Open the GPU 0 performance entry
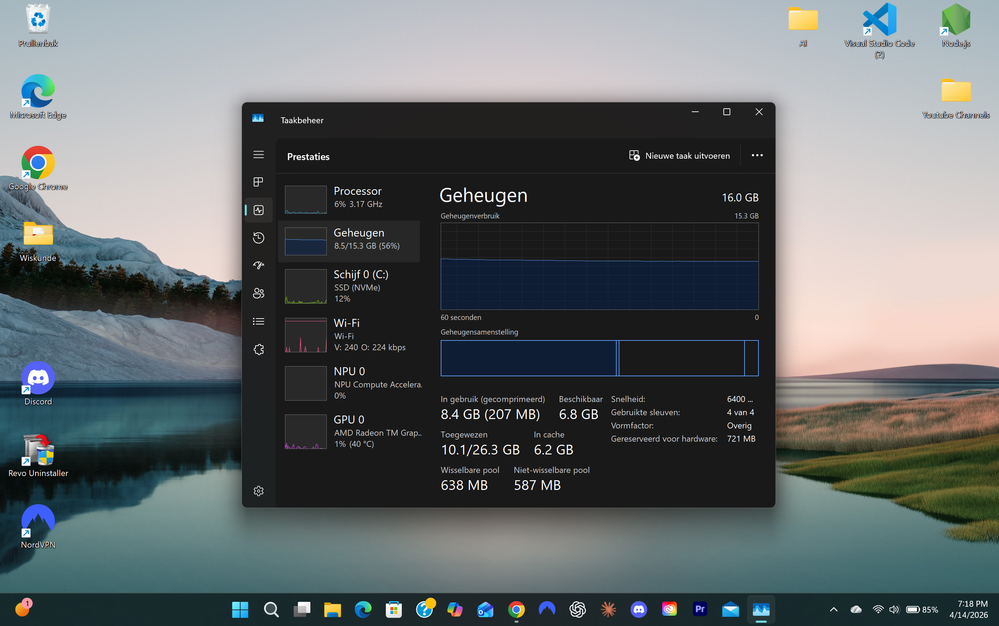The height and width of the screenshot is (626, 999). click(x=348, y=432)
